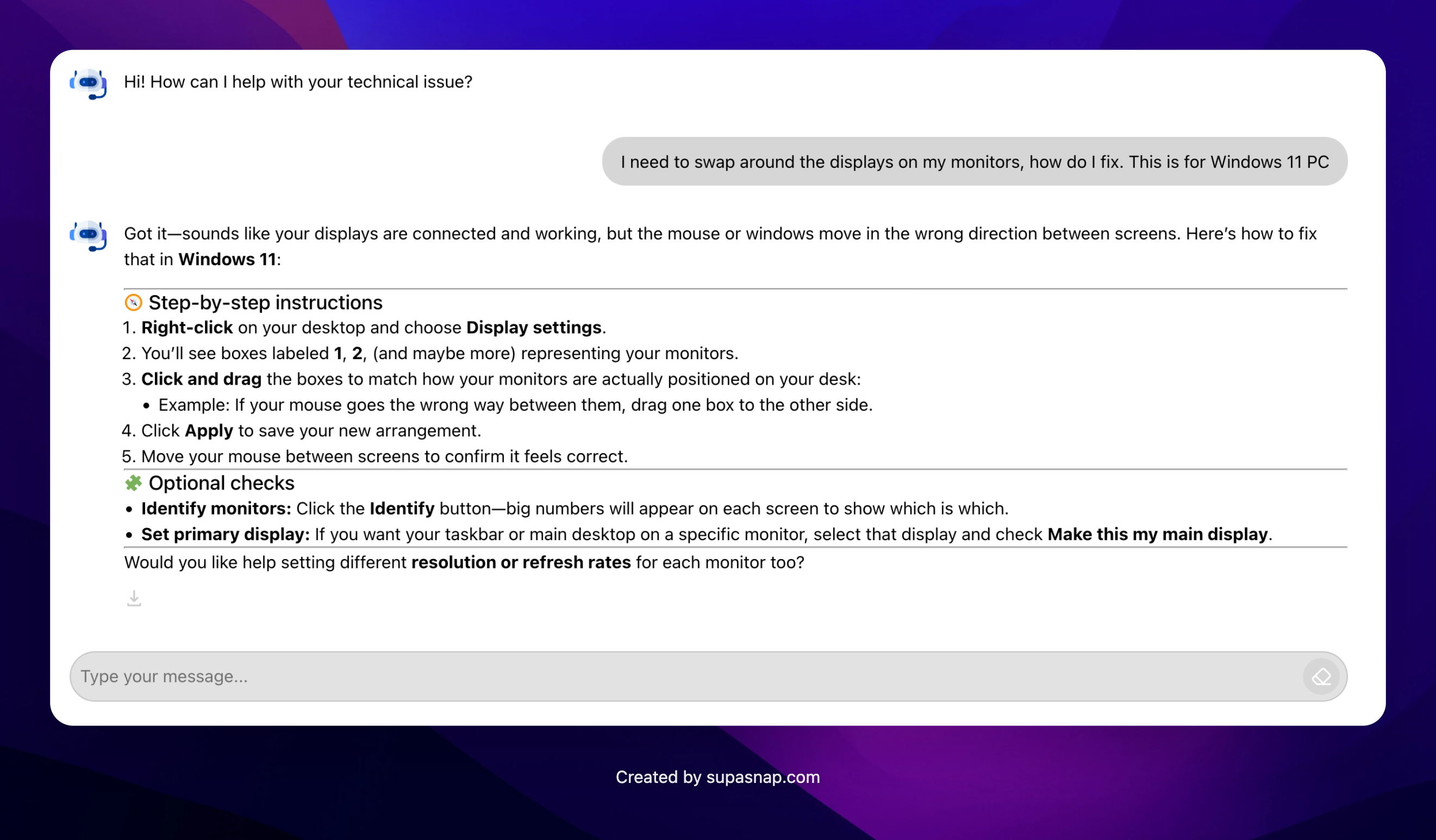
Task: Select the user message bubble about swapping displays
Action: tap(975, 162)
